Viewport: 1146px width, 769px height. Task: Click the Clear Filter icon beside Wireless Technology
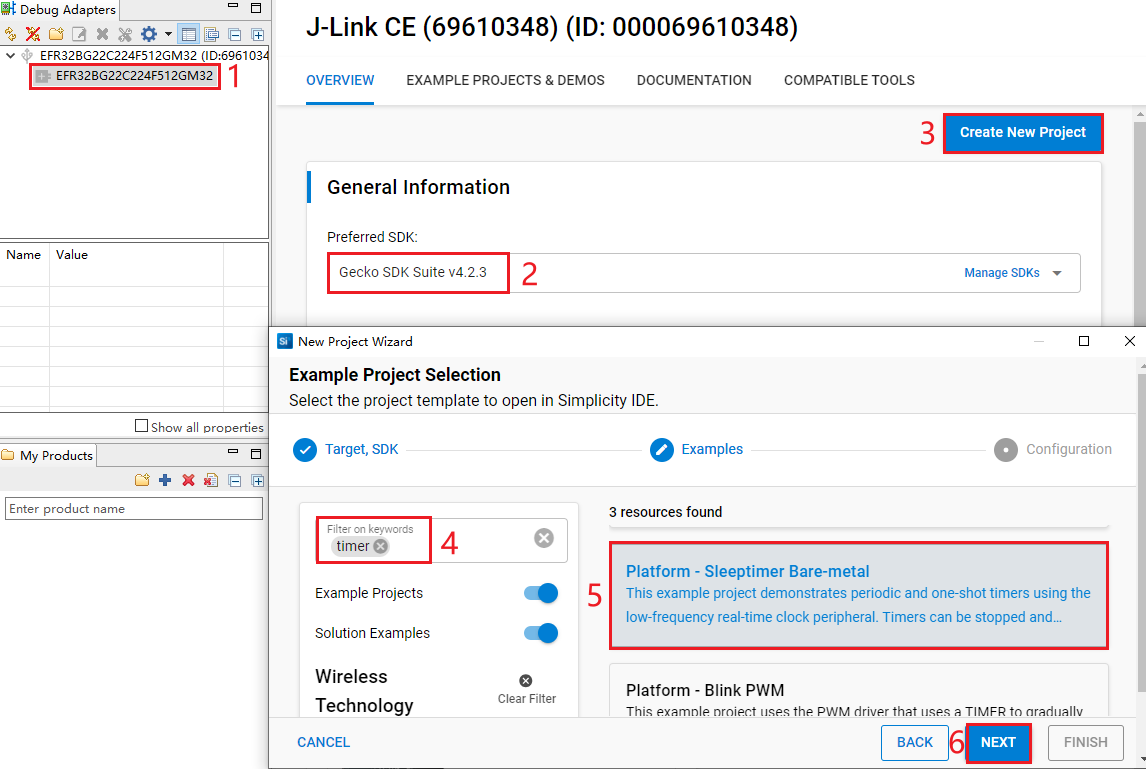pyautogui.click(x=526, y=681)
